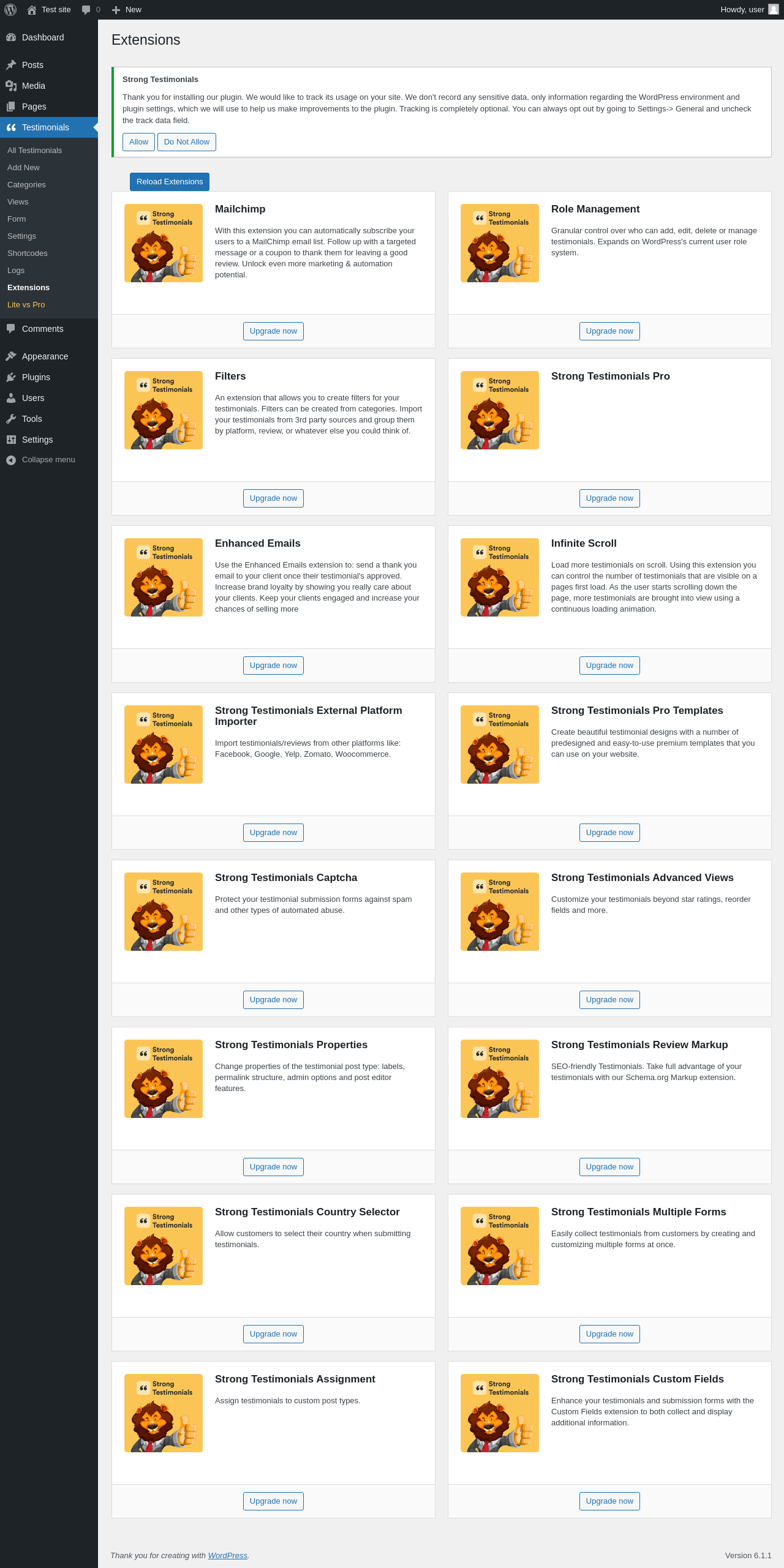This screenshot has width=784, height=1568.
Task: Click the Appearance paintbrush icon
Action: 11,356
